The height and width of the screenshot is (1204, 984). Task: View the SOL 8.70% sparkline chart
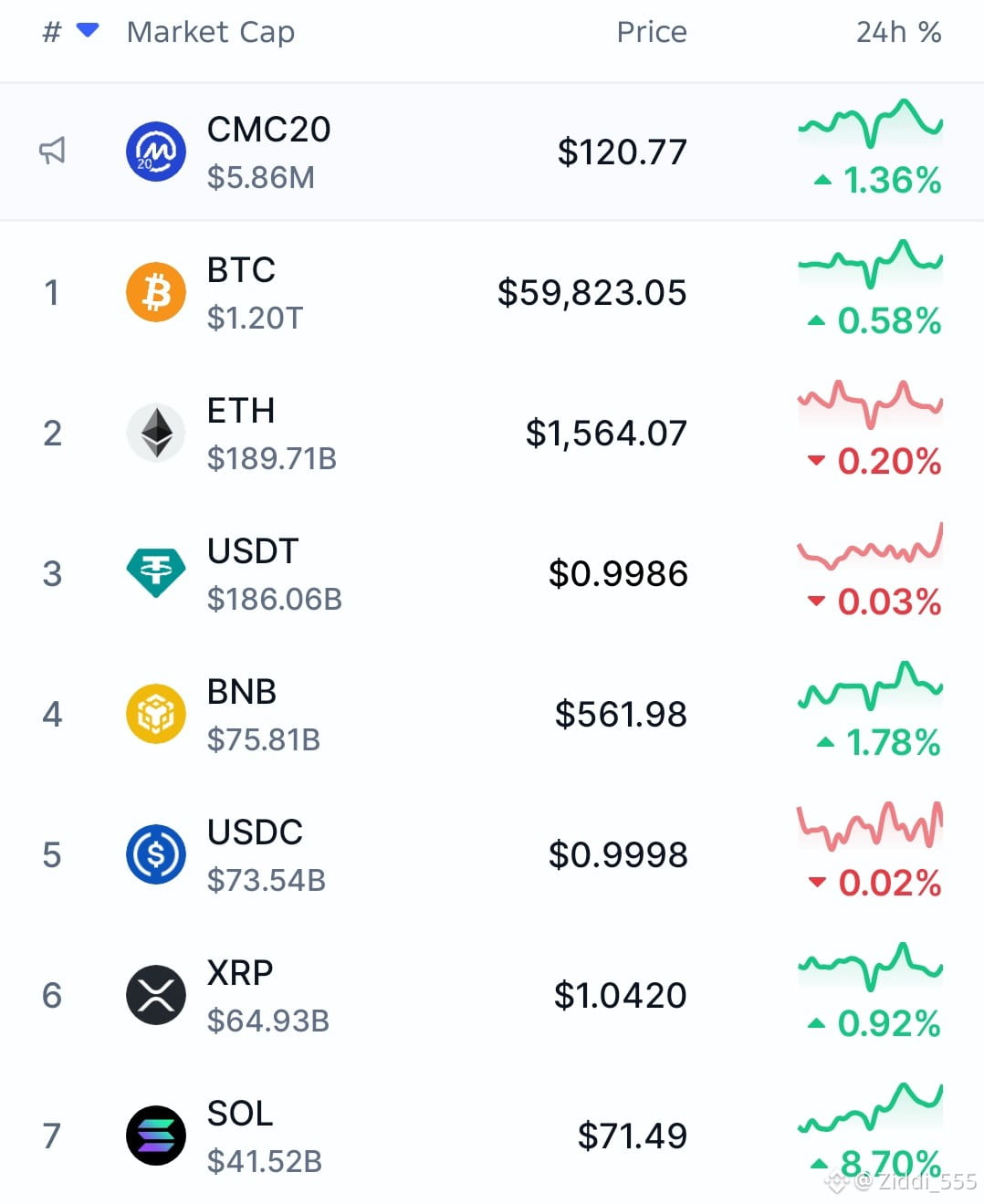point(871,1108)
